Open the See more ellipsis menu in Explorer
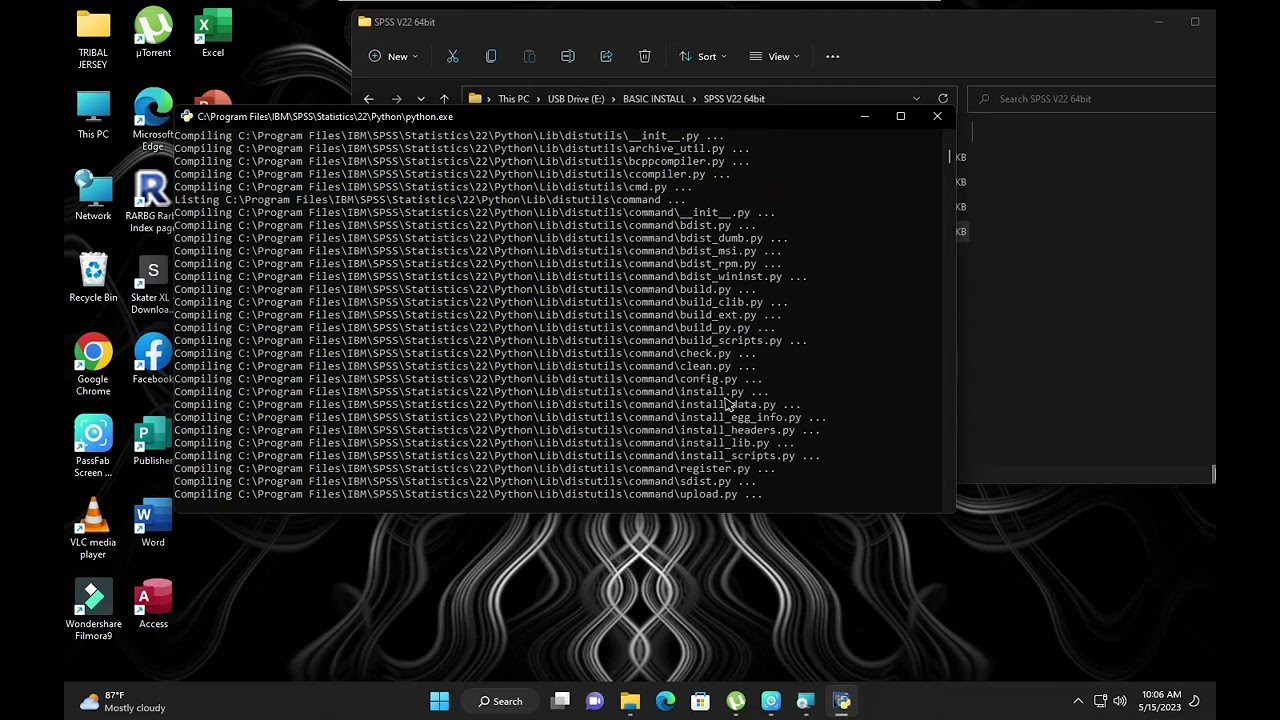The image size is (1280, 720). [832, 57]
